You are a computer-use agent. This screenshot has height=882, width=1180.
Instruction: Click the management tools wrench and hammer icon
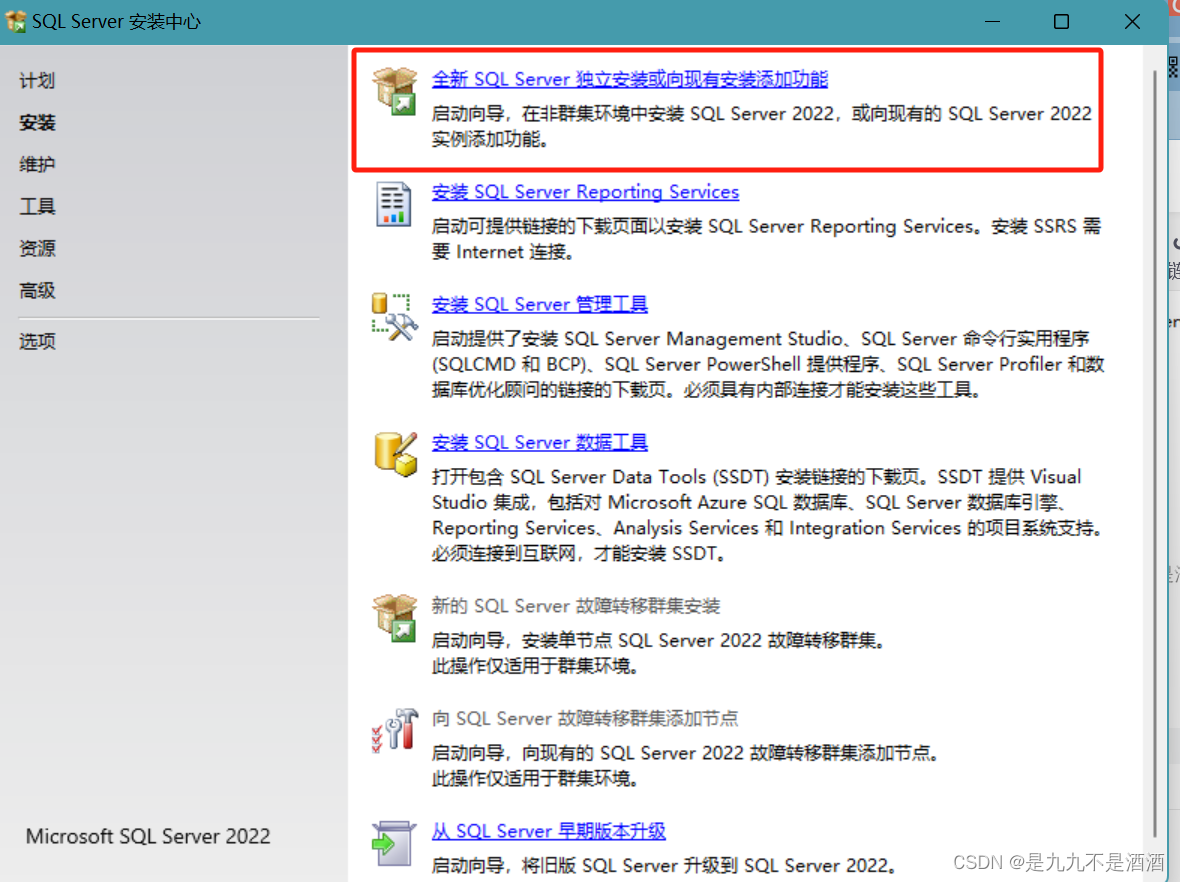click(x=394, y=317)
